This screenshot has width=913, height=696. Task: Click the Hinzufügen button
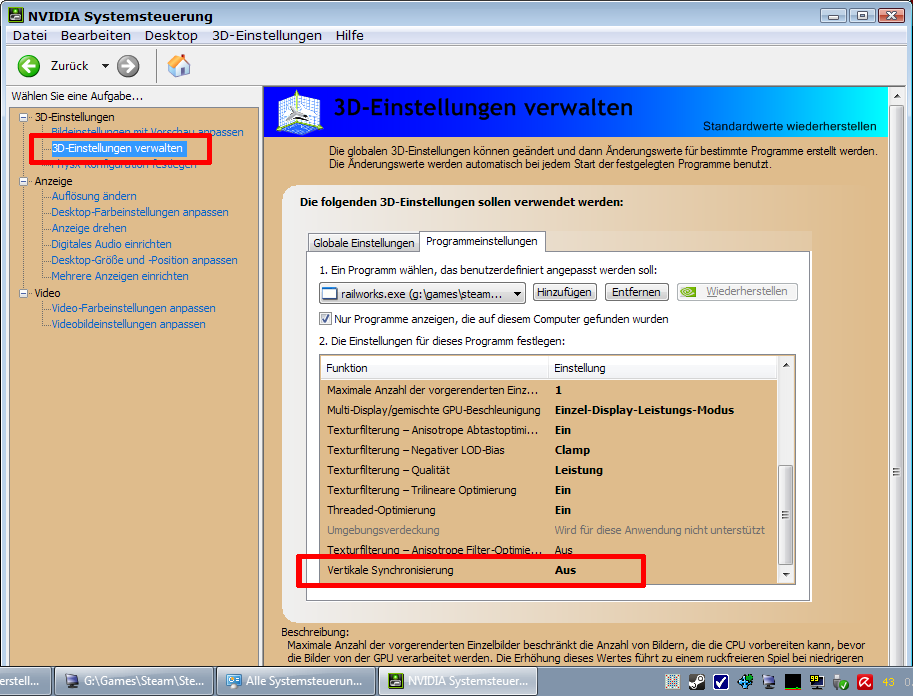(x=564, y=292)
